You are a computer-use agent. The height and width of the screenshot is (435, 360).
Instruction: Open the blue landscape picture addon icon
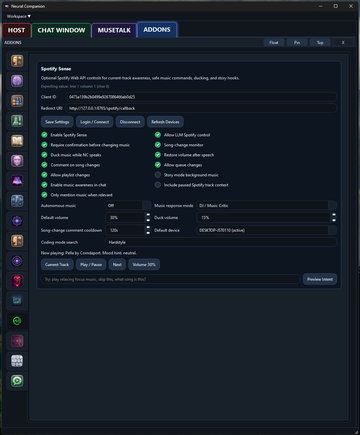tap(17, 301)
